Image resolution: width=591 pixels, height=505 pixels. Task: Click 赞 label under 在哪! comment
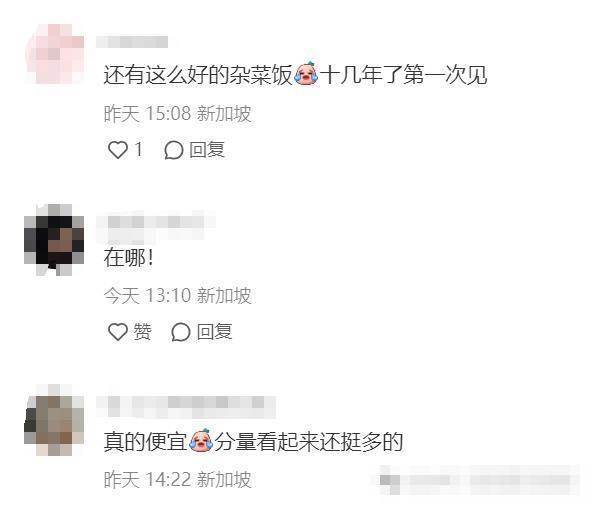tap(142, 332)
